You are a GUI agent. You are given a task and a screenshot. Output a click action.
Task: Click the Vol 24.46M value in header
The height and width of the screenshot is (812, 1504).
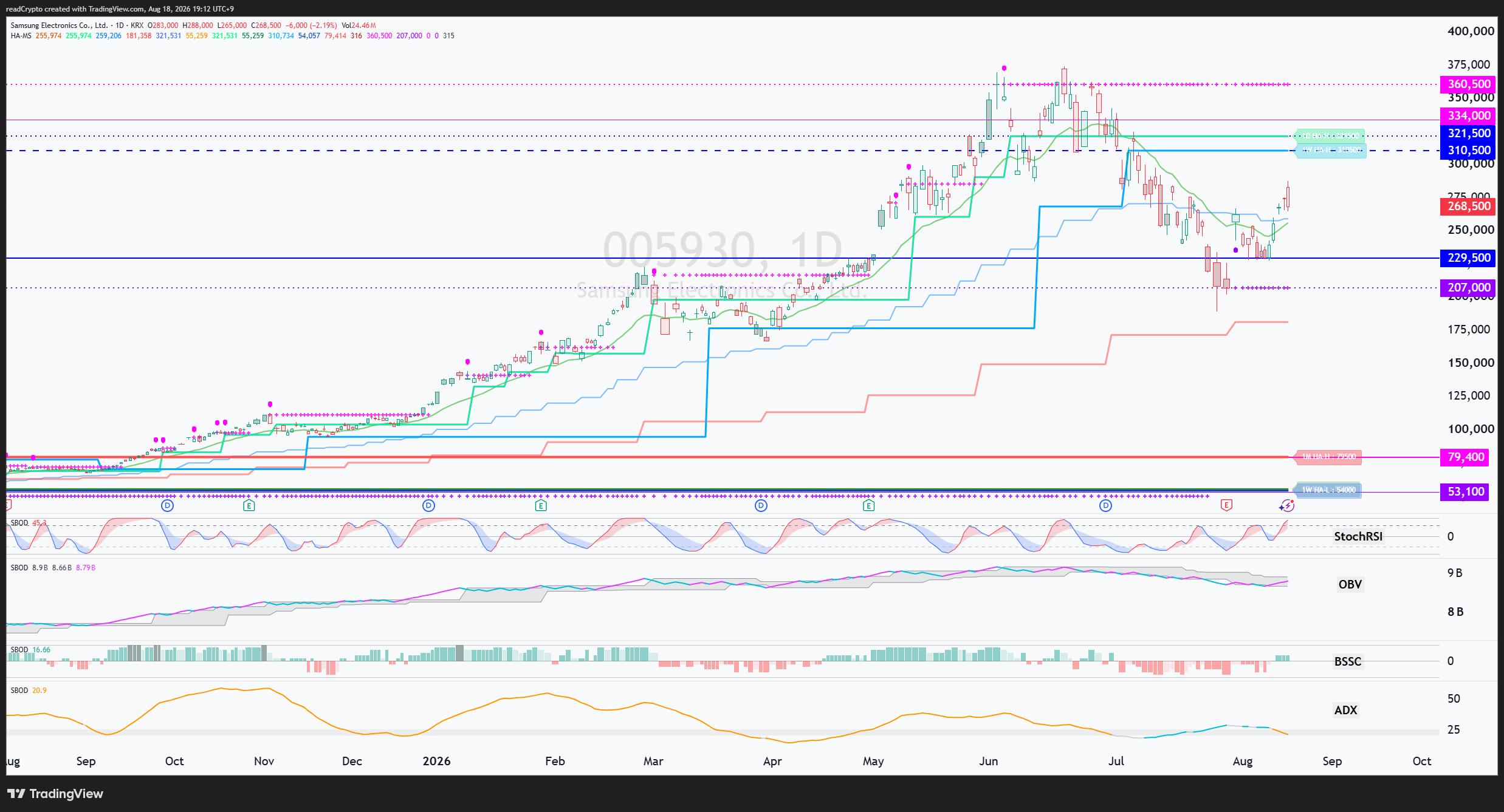coord(359,26)
